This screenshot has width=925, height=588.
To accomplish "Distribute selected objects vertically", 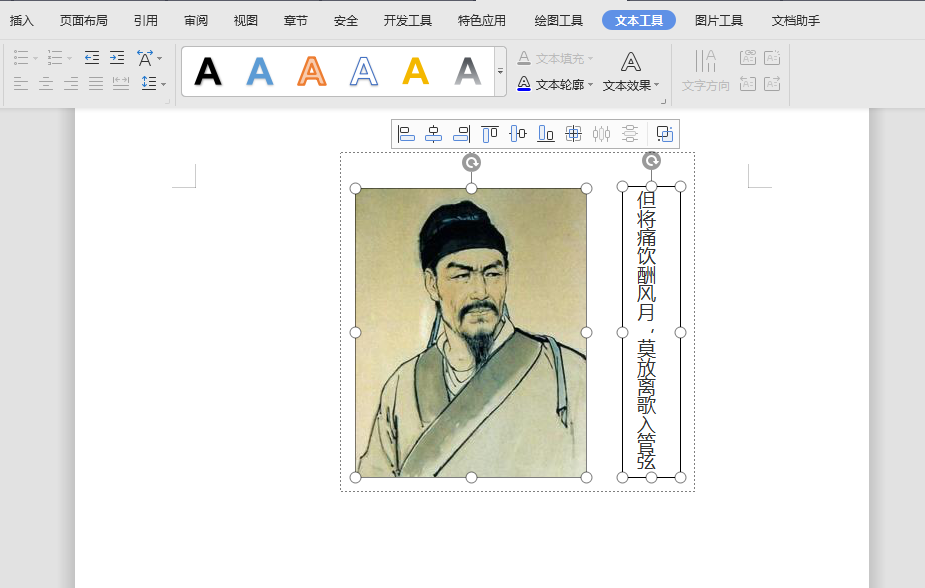I will point(629,134).
